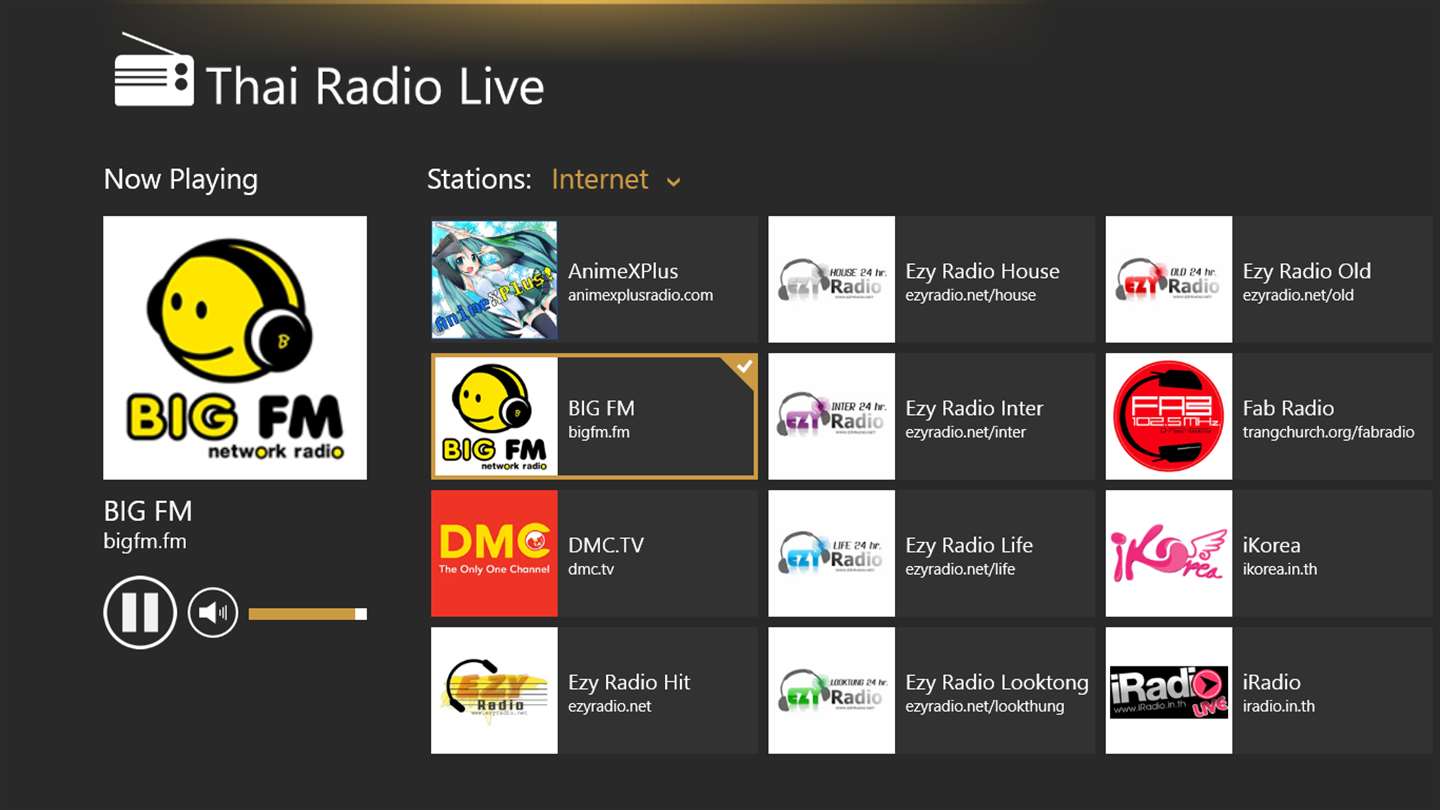Click the Ezy Radio Hit name

pos(629,682)
